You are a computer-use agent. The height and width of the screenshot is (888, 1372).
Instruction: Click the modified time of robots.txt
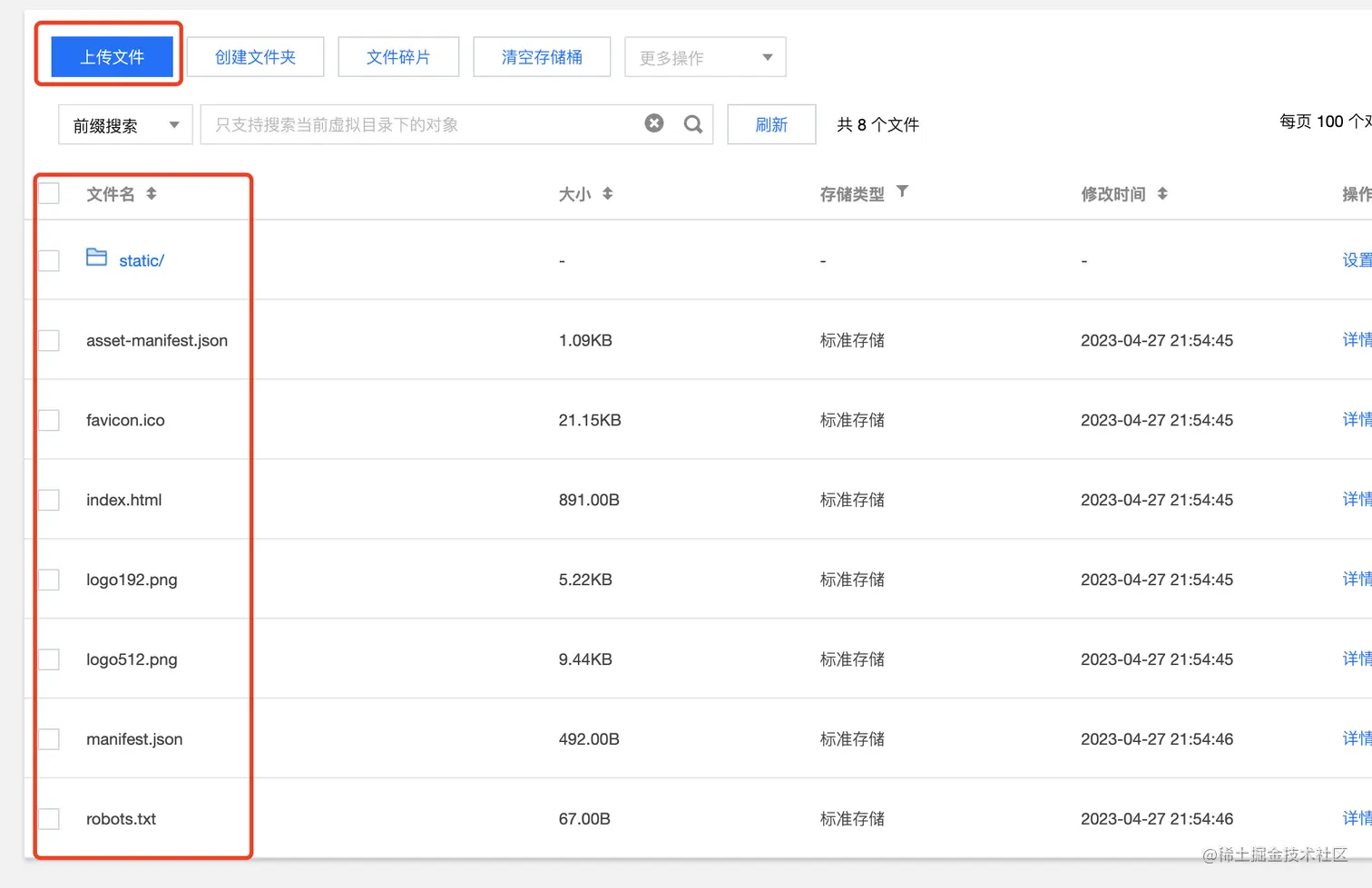[1157, 819]
